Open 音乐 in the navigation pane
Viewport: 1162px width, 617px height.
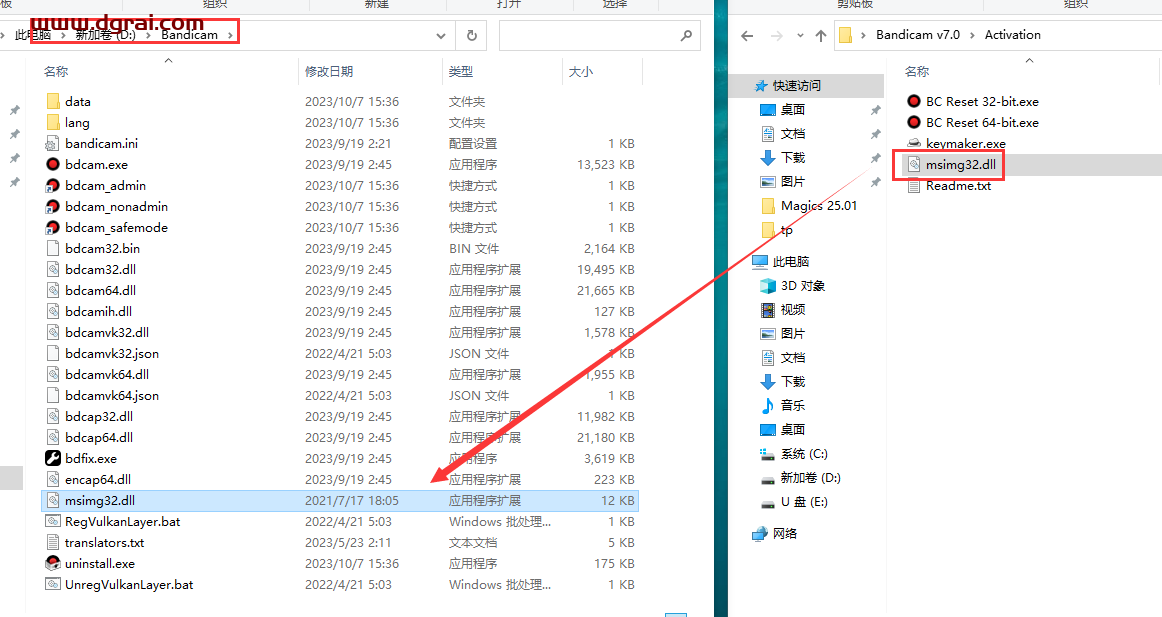pos(792,406)
